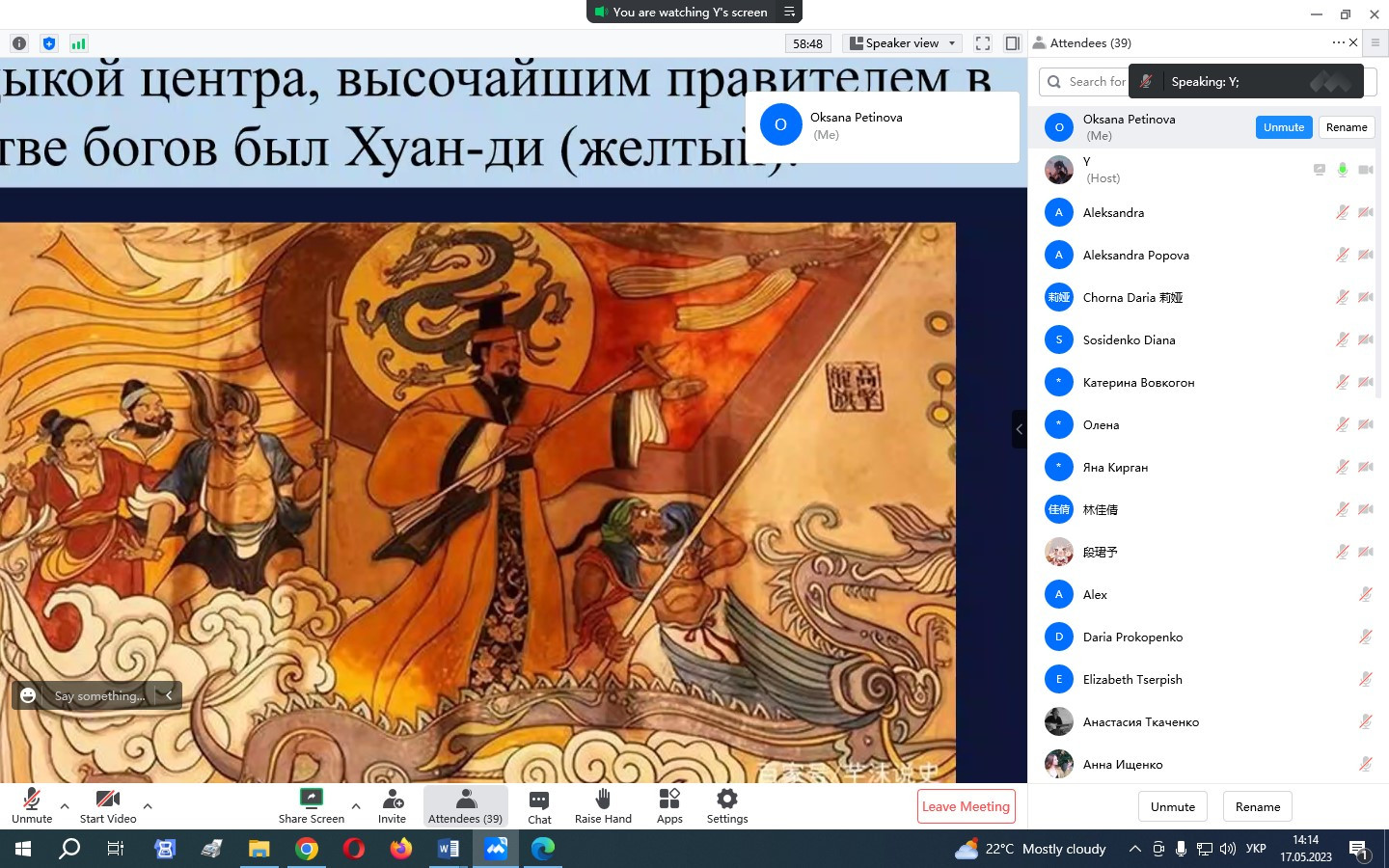
Task: Click host Y's camera icon
Action: [x=1366, y=170]
